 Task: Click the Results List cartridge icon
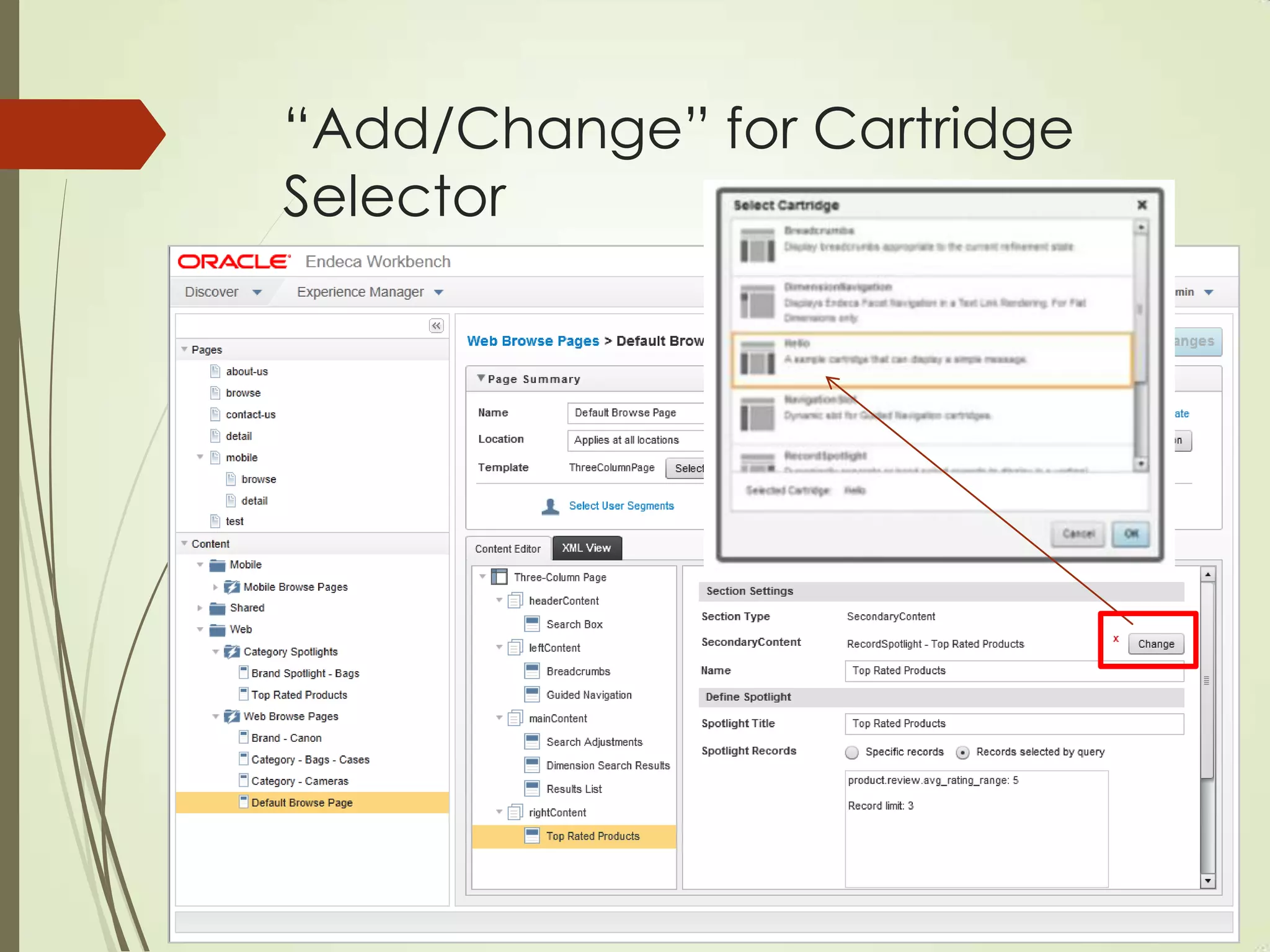pyautogui.click(x=532, y=788)
